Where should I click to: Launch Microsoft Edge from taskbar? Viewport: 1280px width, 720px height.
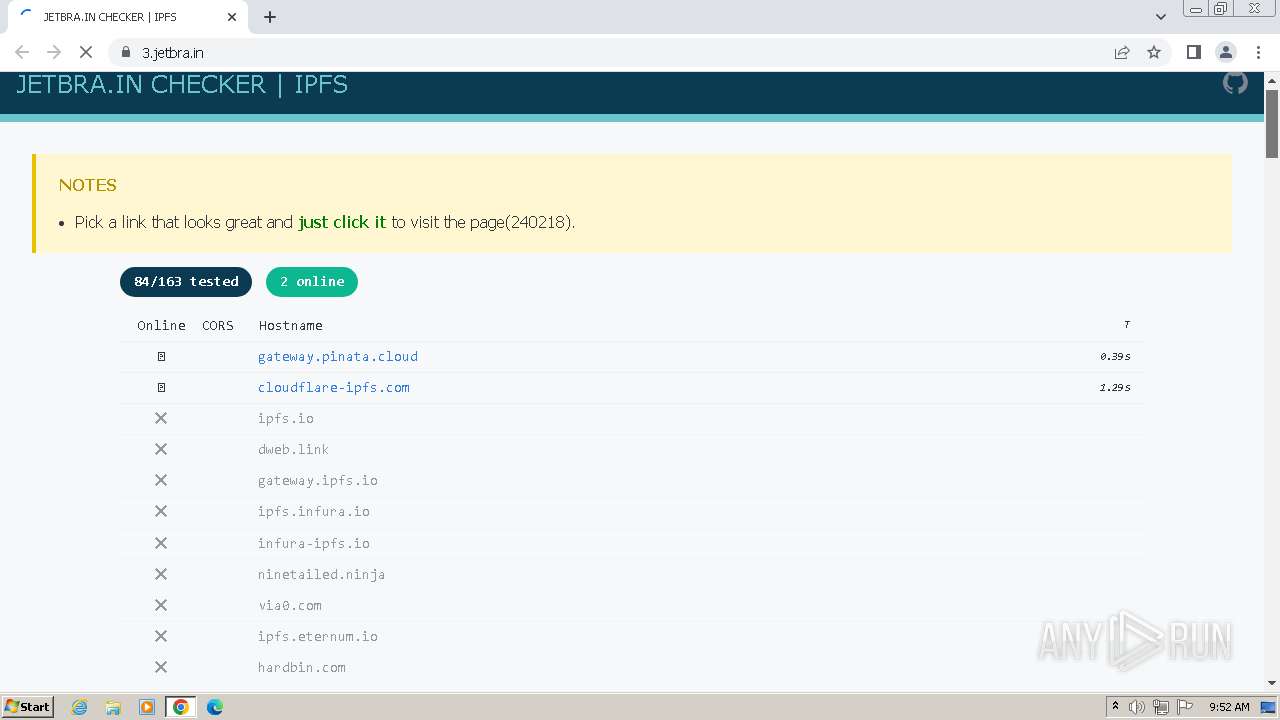(215, 707)
